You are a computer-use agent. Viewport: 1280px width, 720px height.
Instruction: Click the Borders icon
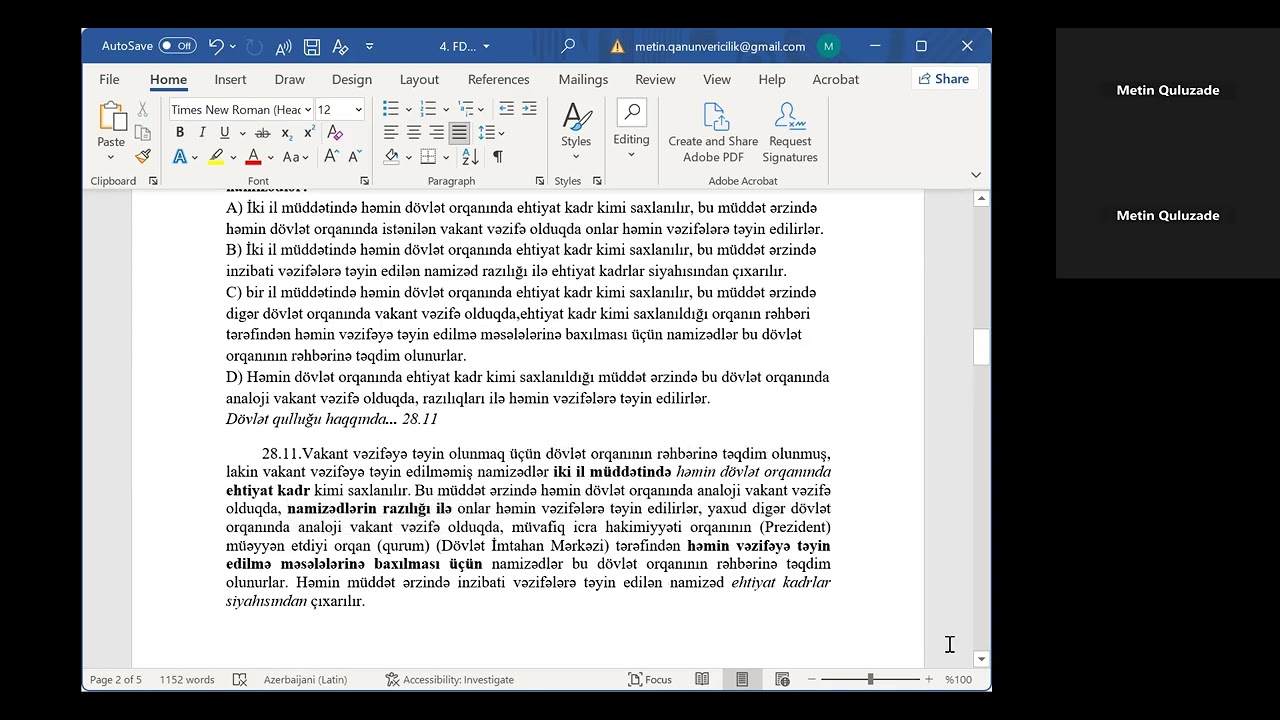point(428,157)
